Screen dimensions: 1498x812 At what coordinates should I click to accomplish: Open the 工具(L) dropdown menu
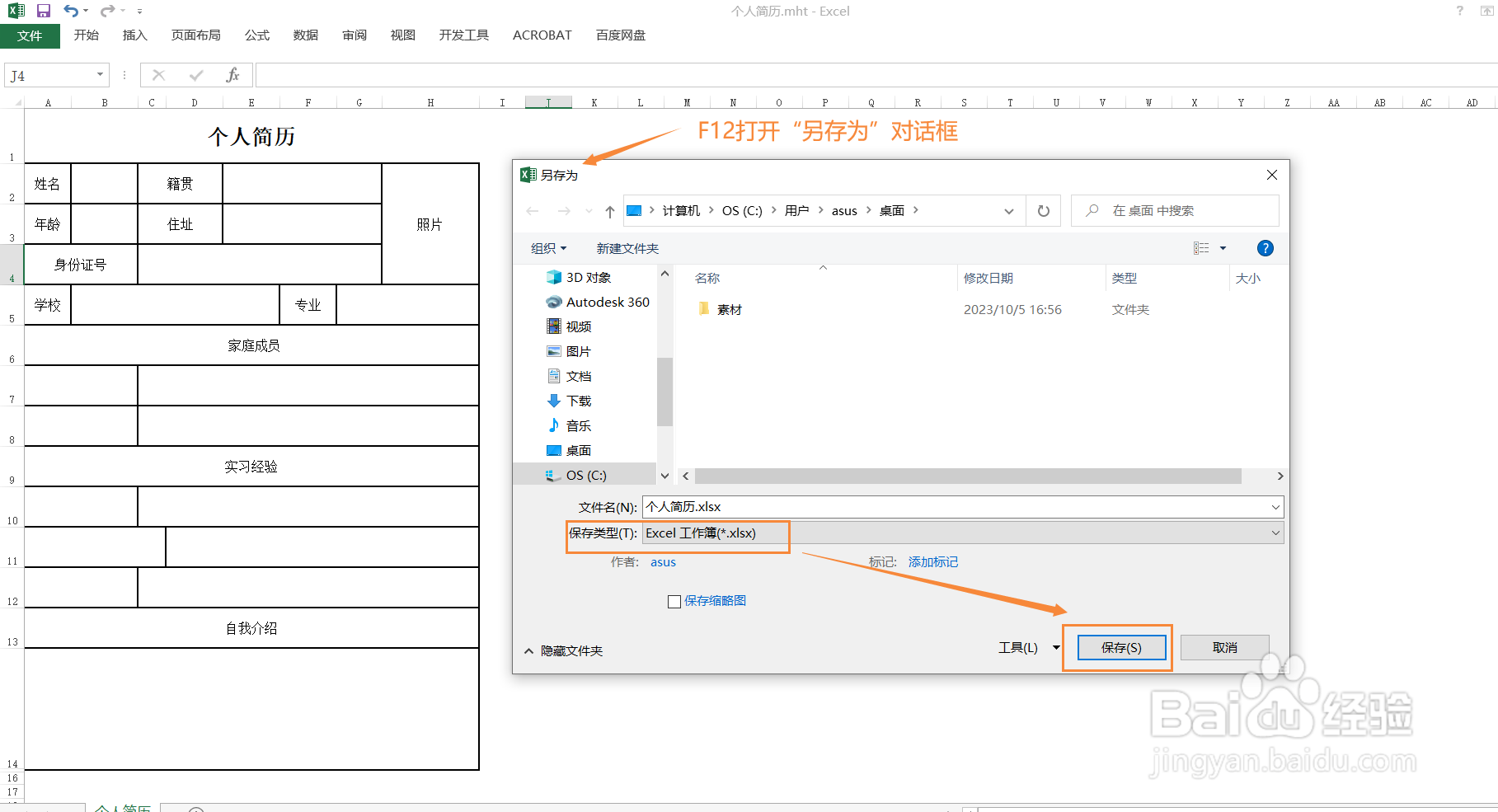pyautogui.click(x=1026, y=648)
